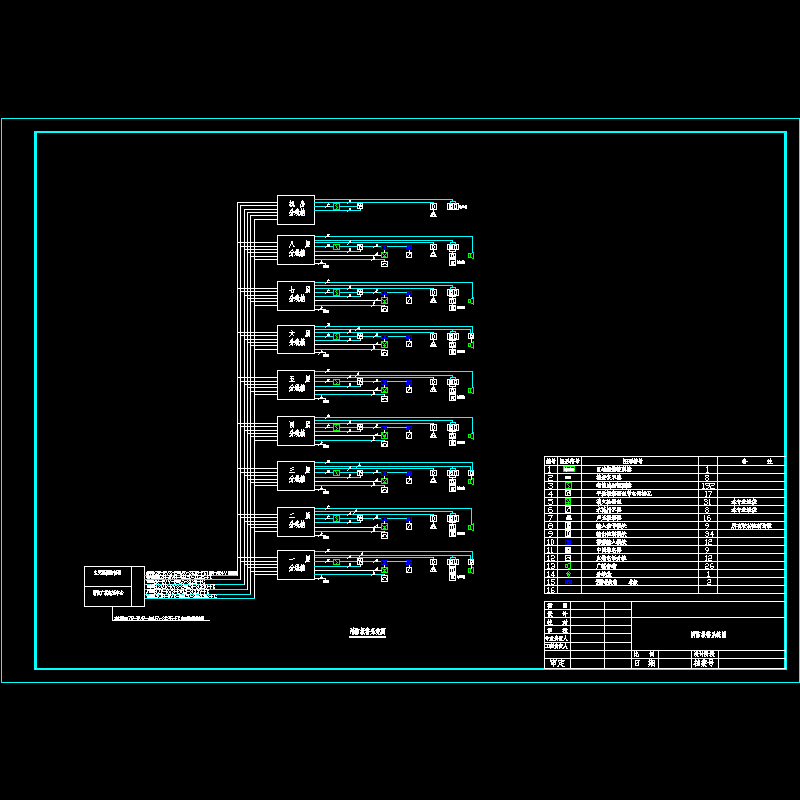The height and width of the screenshot is (800, 800).
Task: Click drawing name text in title block
Action: (x=708, y=634)
